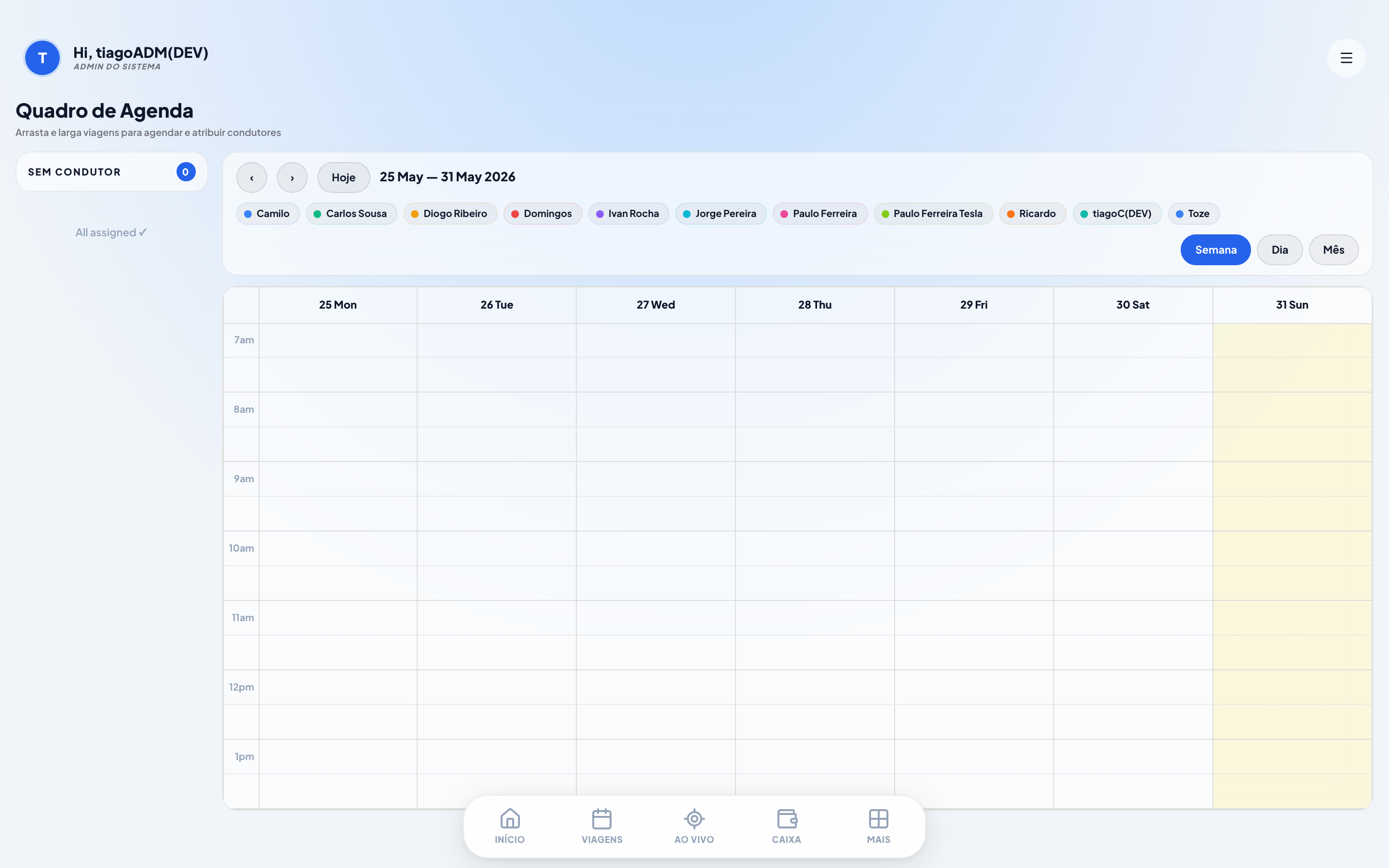The image size is (1389, 868).
Task: Select the 30 Sat column header
Action: point(1133,305)
